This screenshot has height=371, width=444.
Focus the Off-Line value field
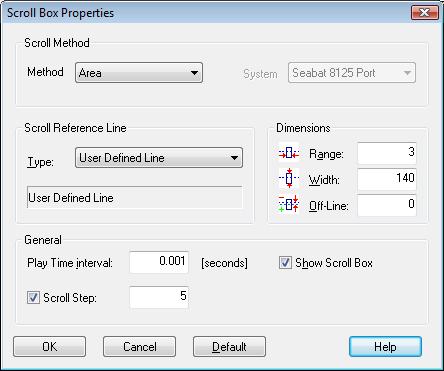coord(387,205)
